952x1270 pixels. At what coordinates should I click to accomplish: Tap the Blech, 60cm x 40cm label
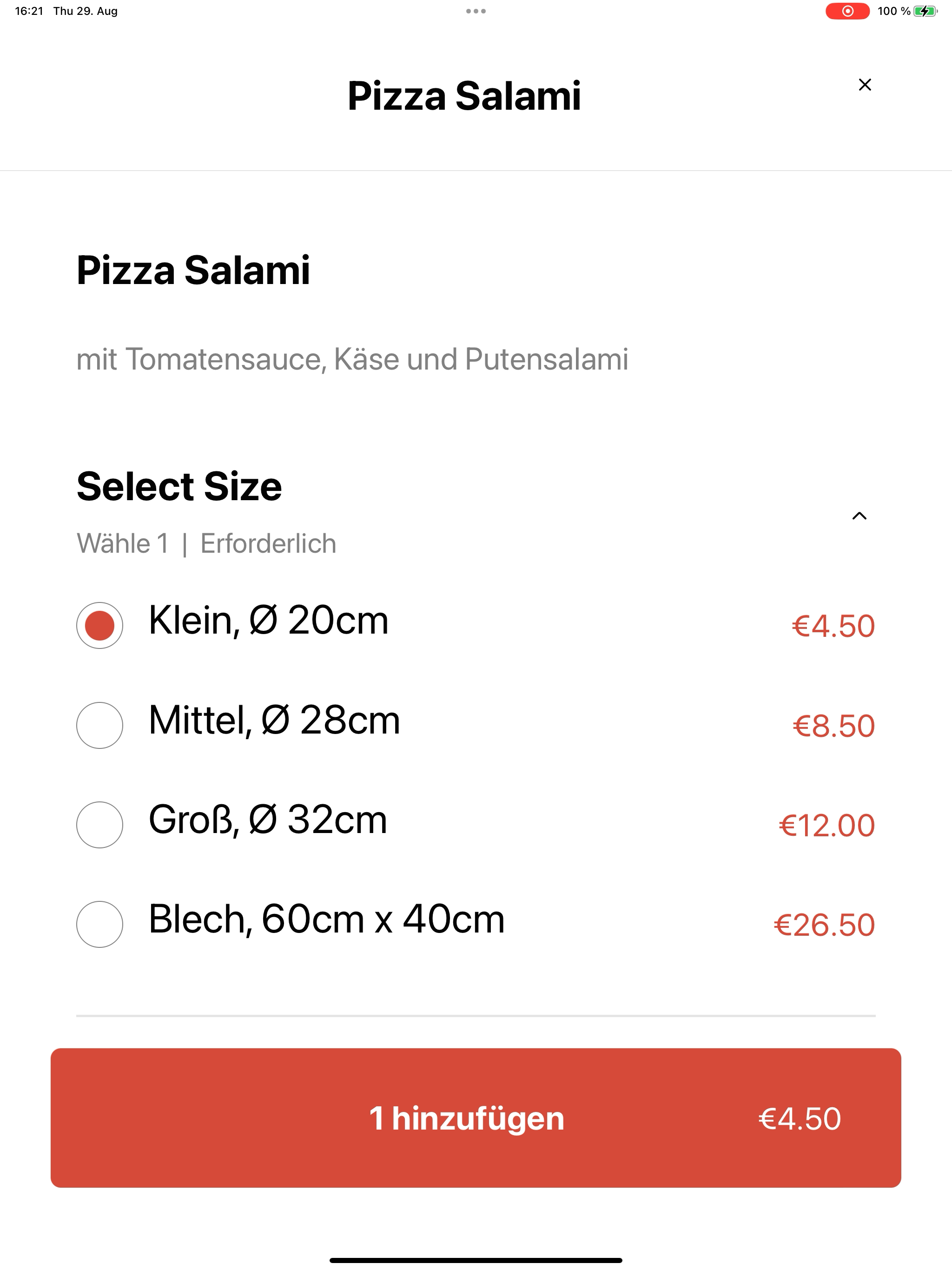(x=327, y=919)
